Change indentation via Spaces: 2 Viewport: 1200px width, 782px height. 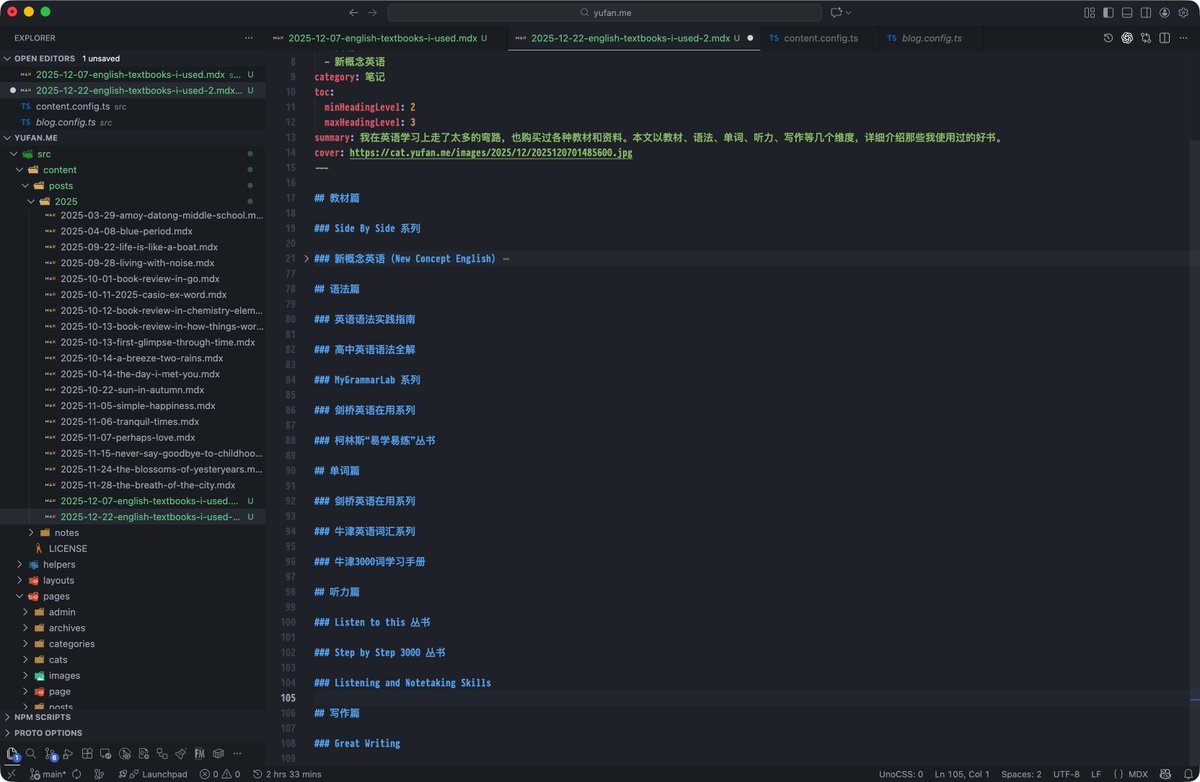click(x=1020, y=774)
